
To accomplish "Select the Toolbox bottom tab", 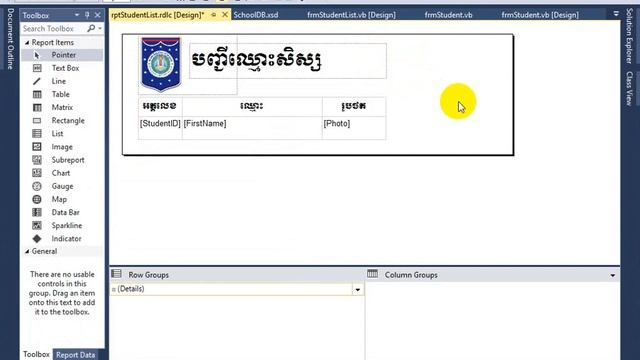I will pyautogui.click(x=36, y=354).
